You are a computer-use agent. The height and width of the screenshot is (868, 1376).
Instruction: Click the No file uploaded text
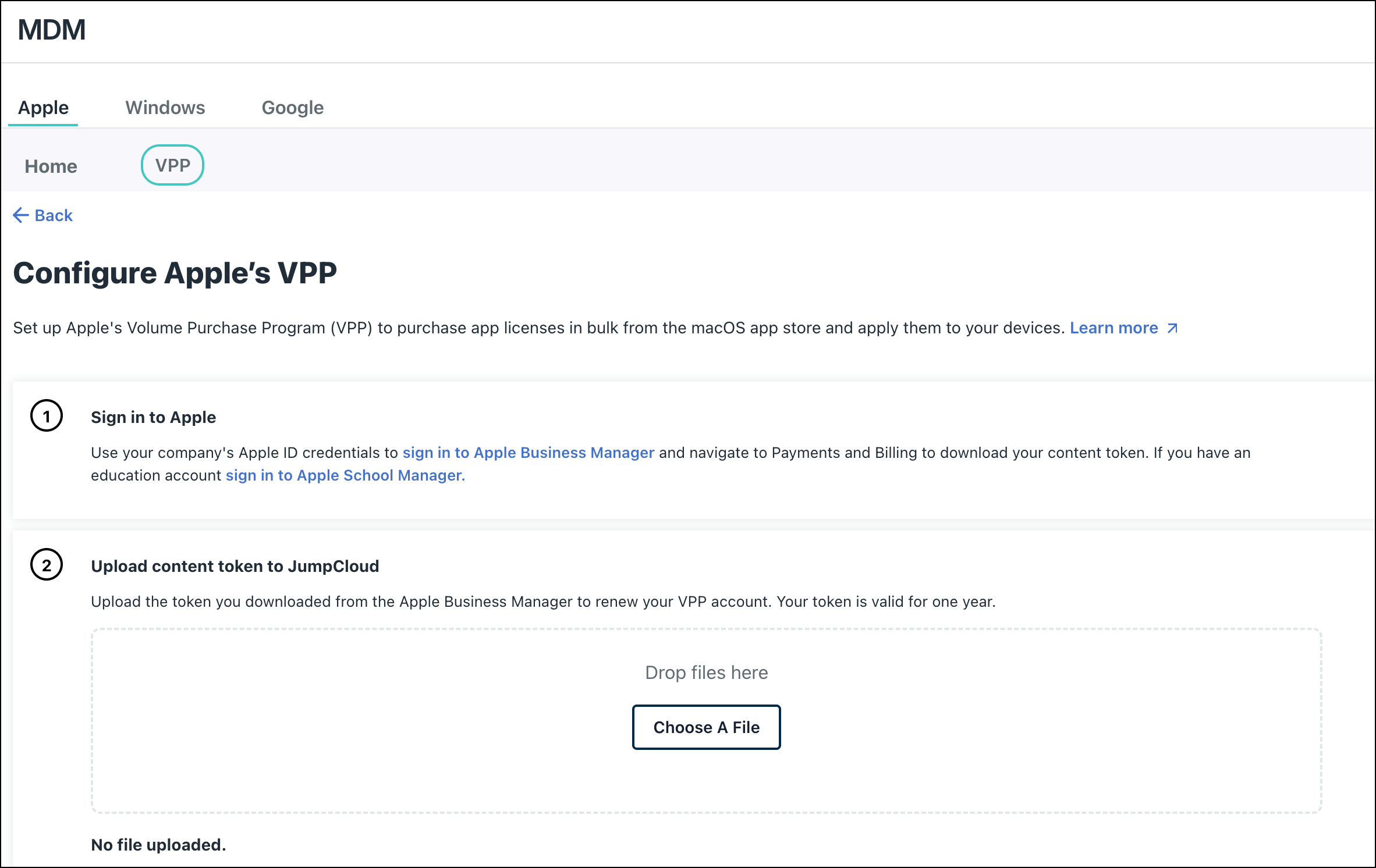pyautogui.click(x=158, y=844)
